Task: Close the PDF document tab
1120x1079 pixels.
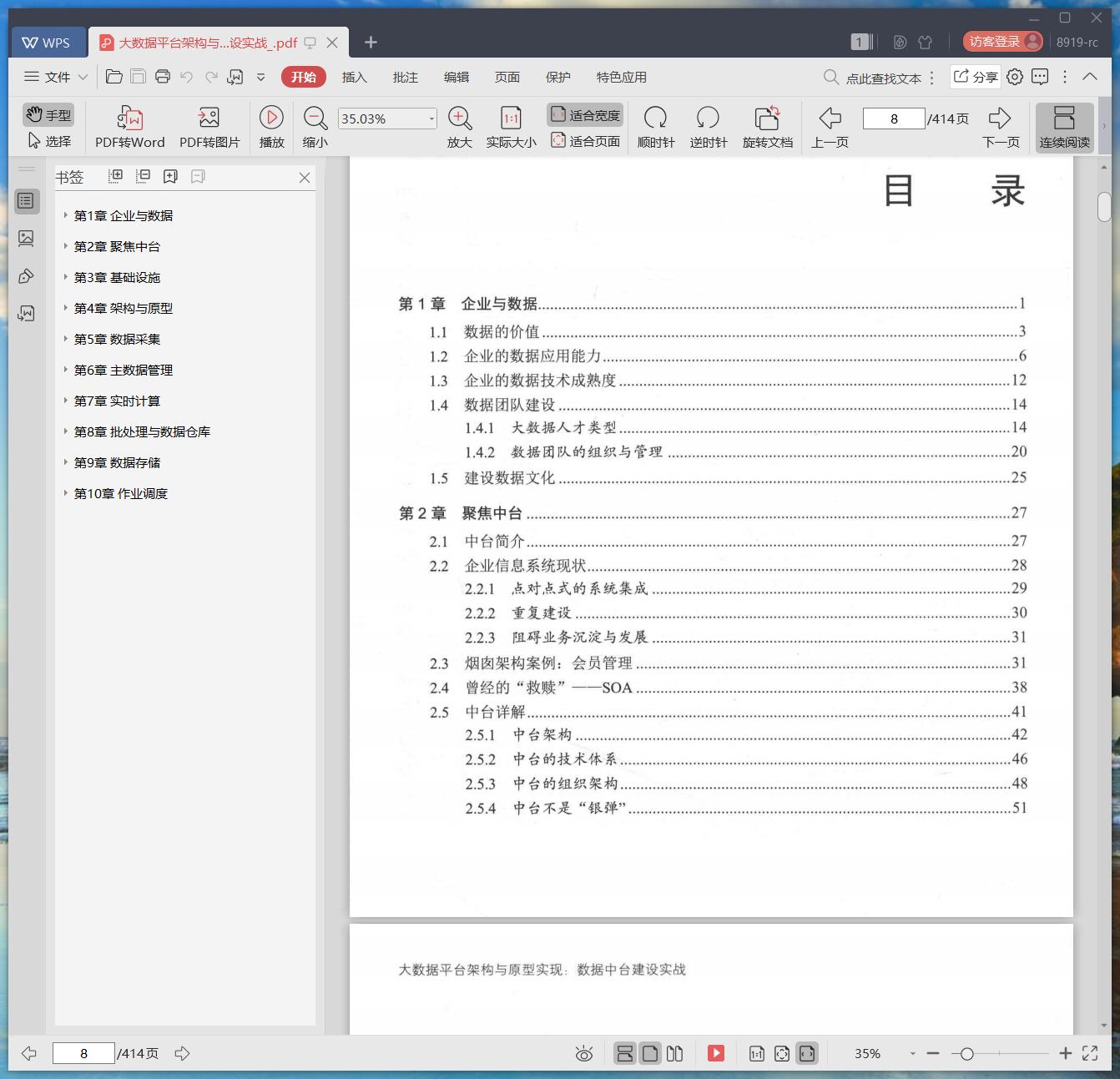Action: 332,42
